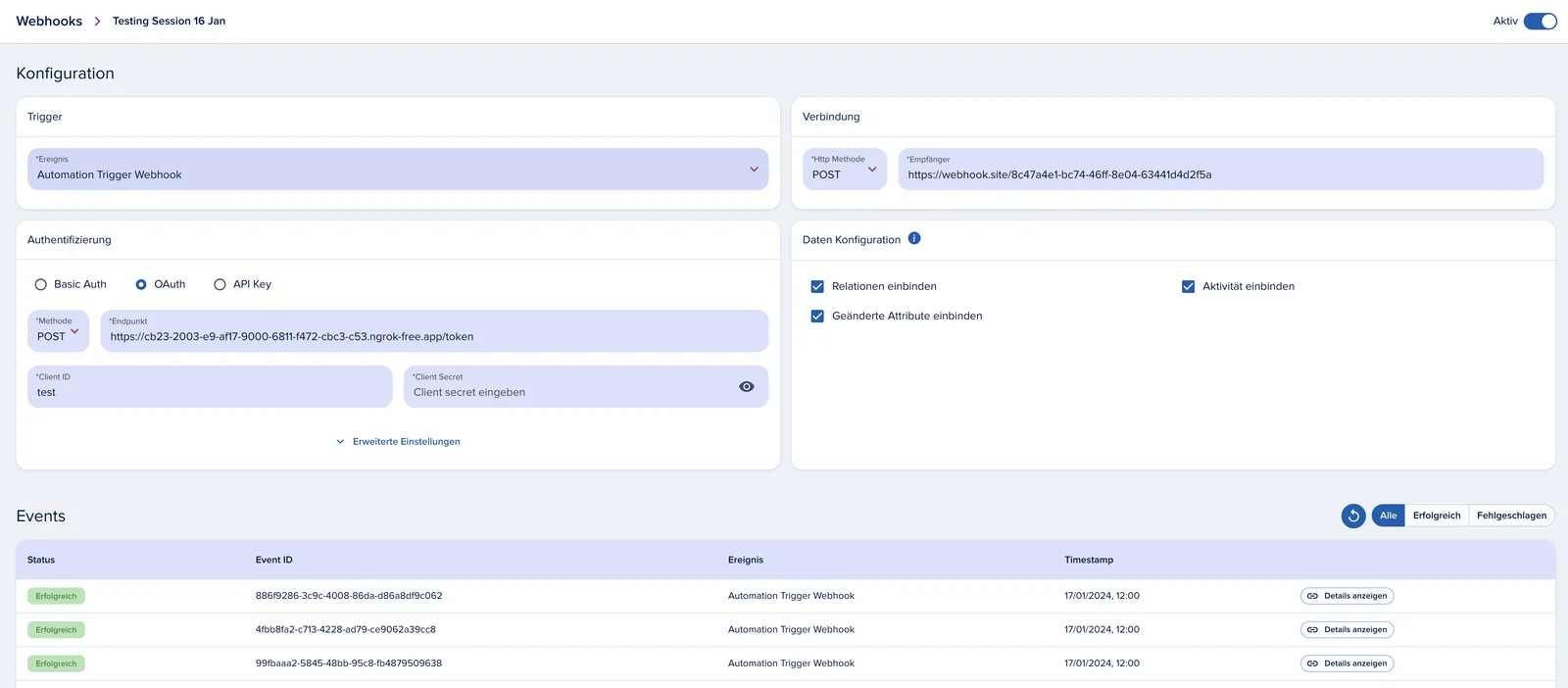
Task: Click Erfolgreich badge of event 99fbaaa2
Action: 57,663
